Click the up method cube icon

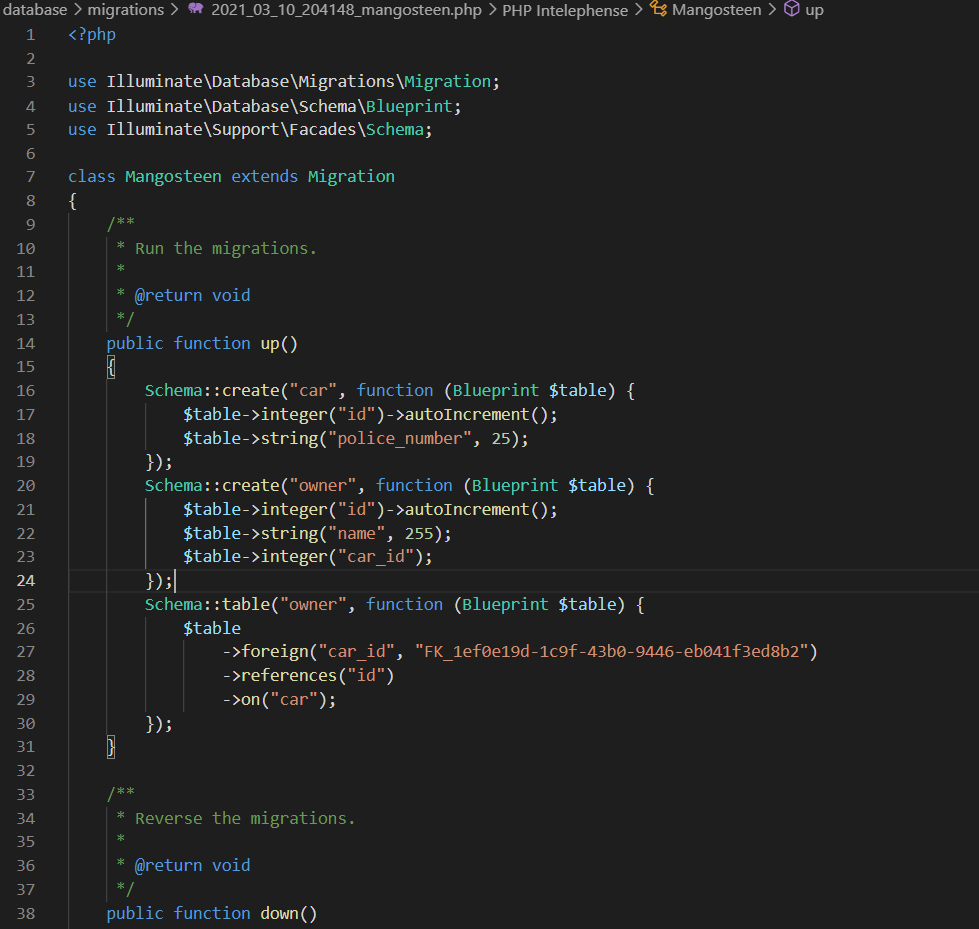tap(791, 9)
